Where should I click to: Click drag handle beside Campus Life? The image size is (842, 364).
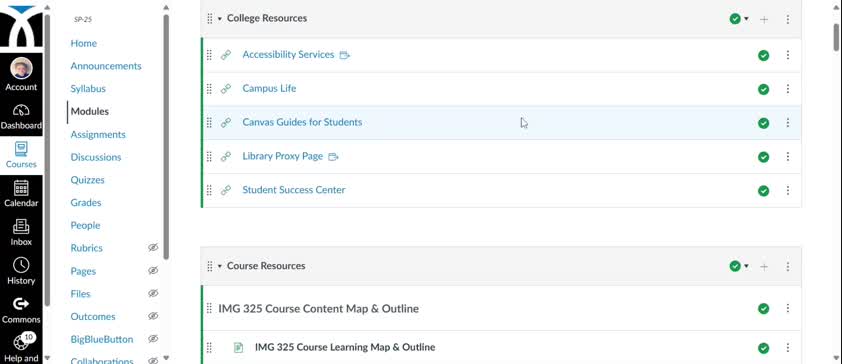pyautogui.click(x=209, y=89)
